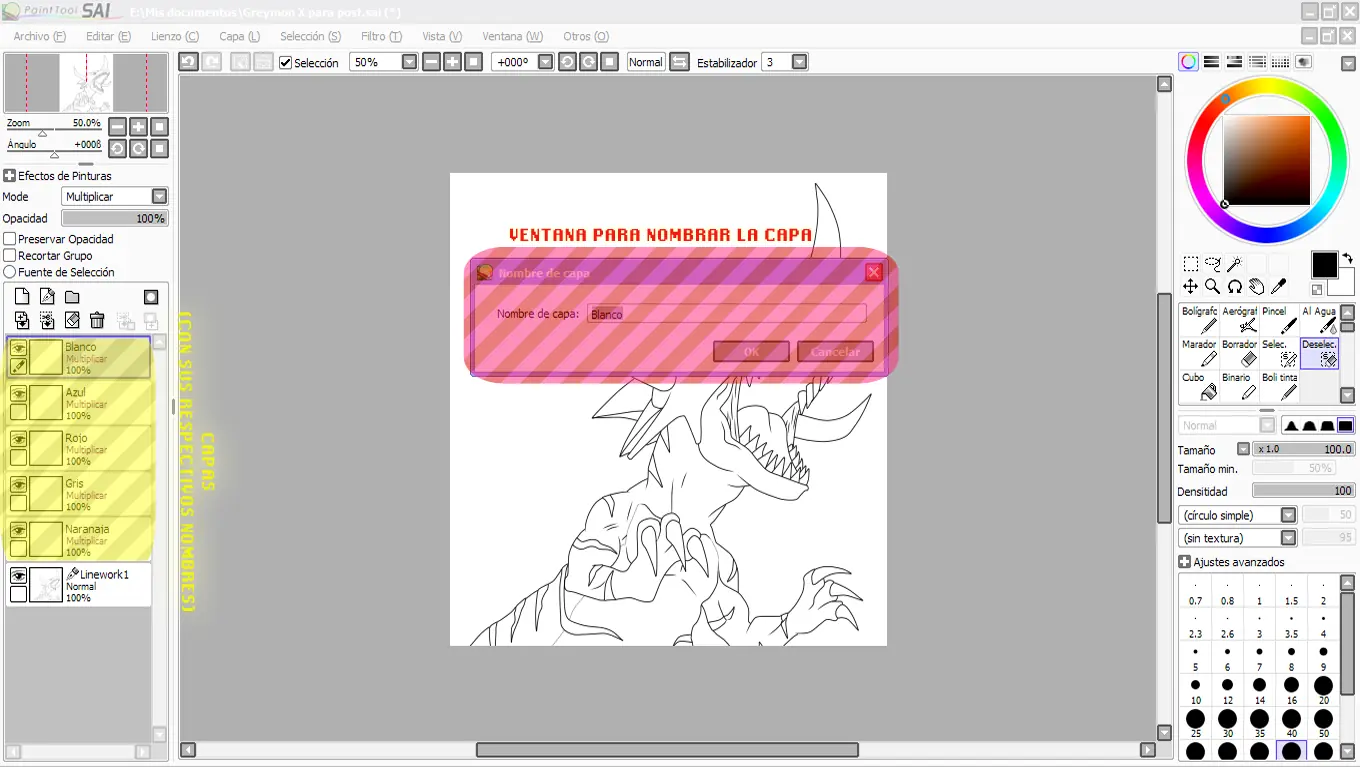
Task: Select the Move tool
Action: (1191, 287)
